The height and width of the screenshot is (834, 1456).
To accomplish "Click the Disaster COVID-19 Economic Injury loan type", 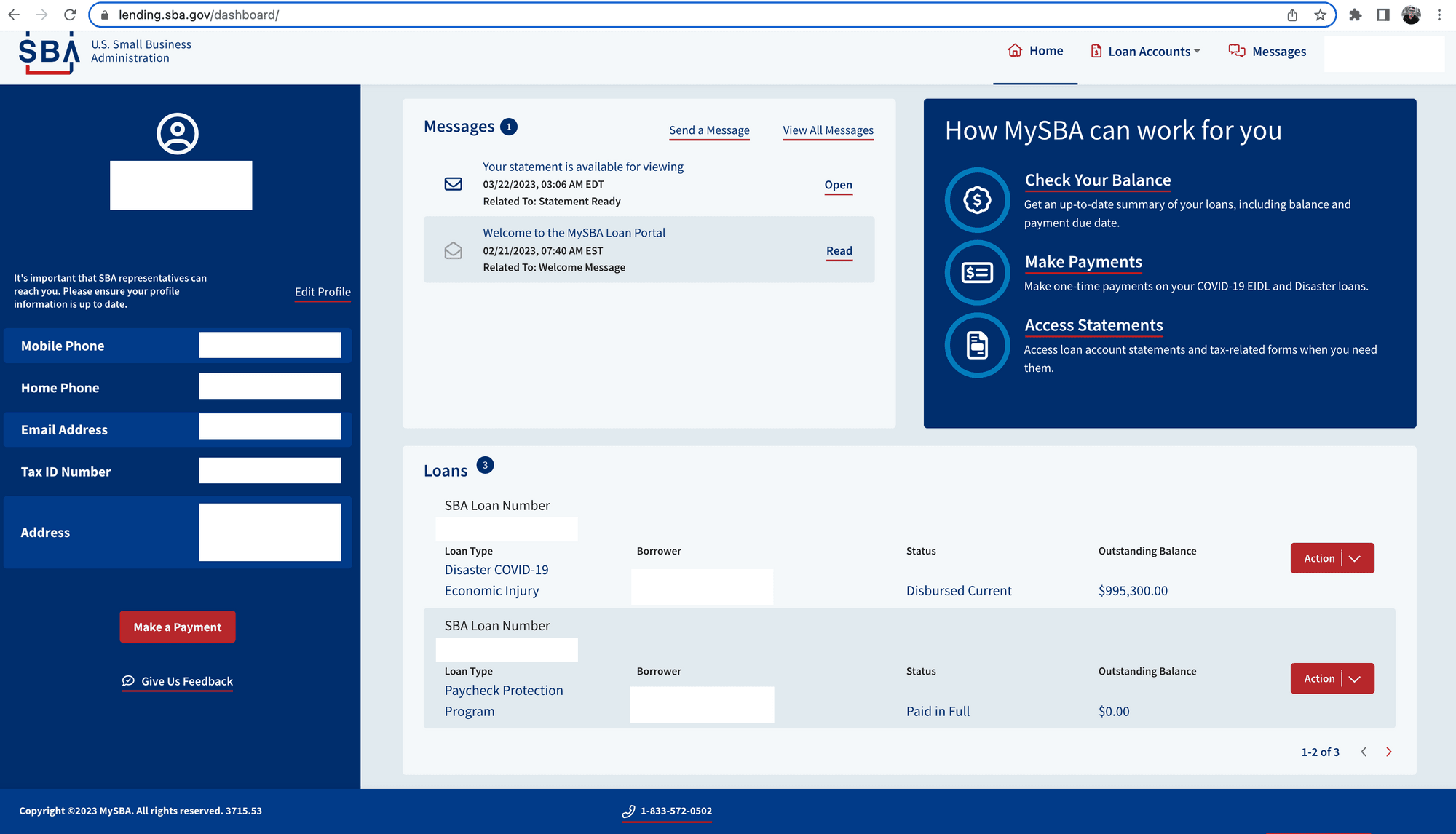I will click(x=496, y=580).
